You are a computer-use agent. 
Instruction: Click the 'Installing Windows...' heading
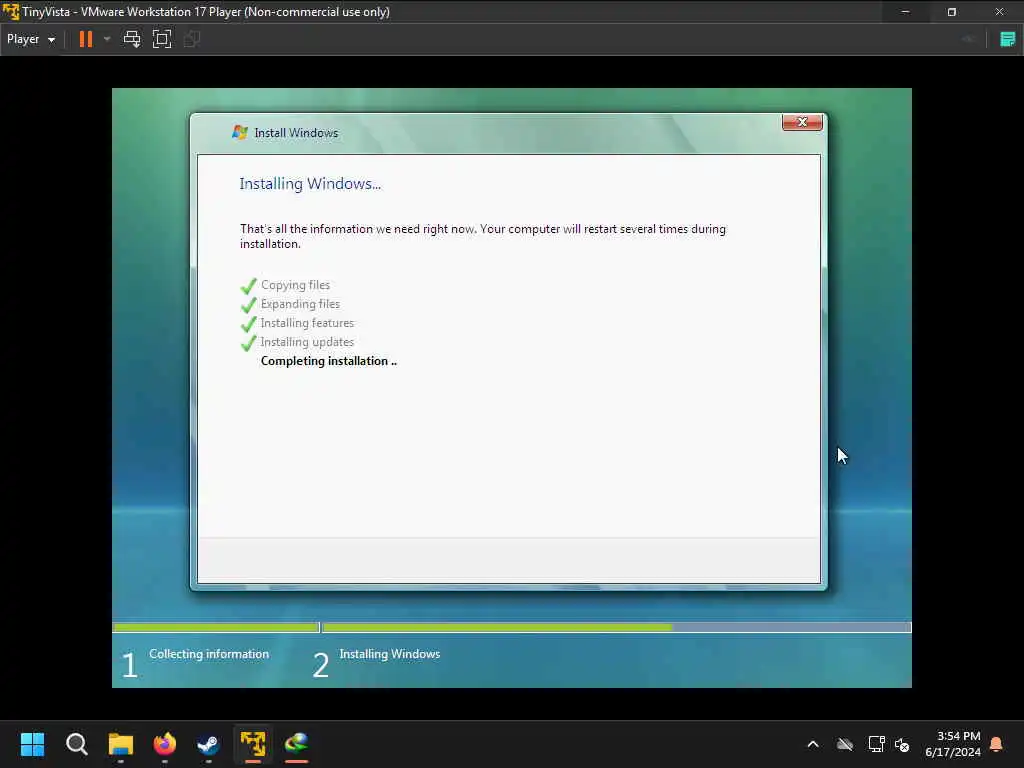[310, 184]
